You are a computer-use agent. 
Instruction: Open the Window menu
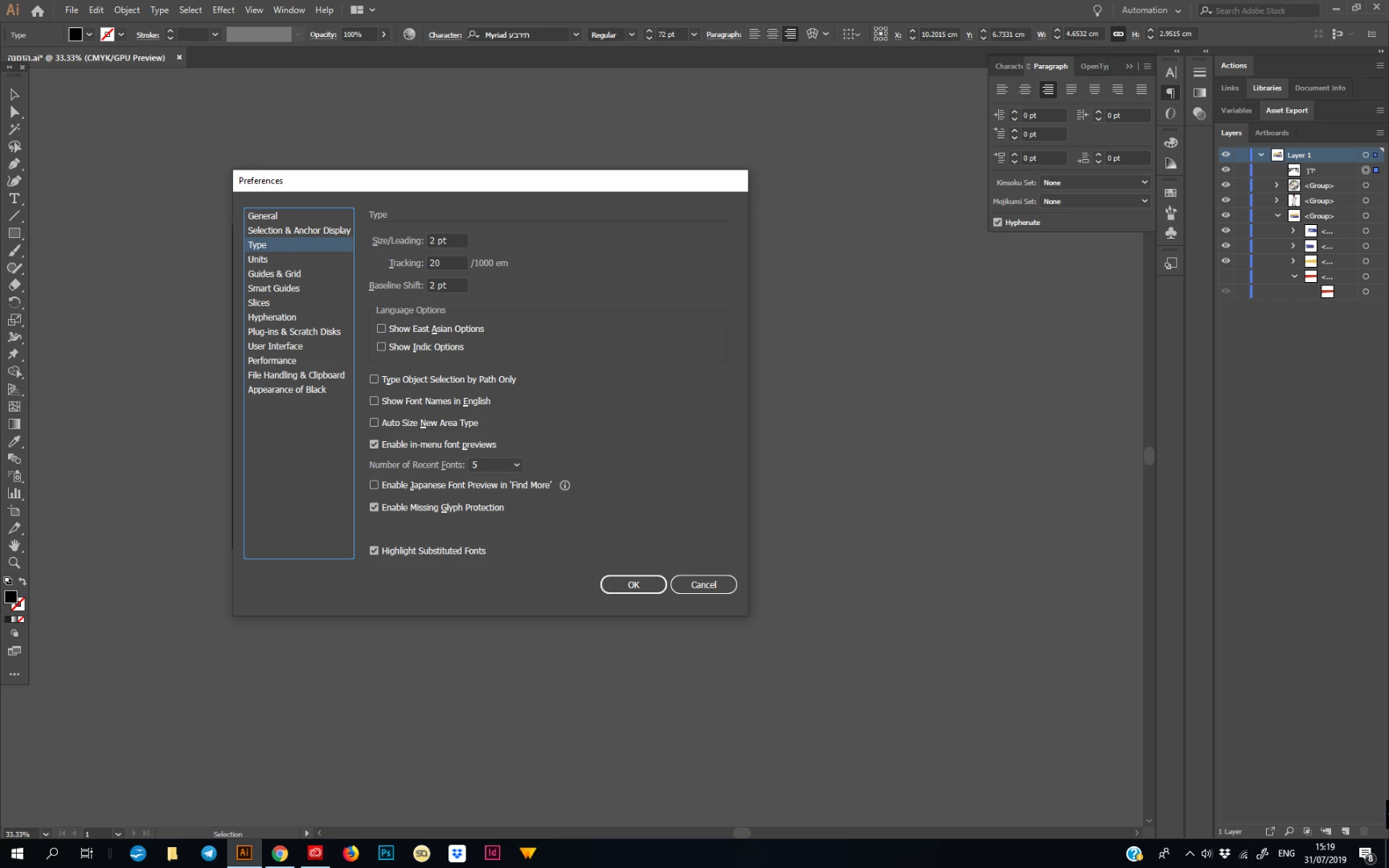tap(289, 10)
